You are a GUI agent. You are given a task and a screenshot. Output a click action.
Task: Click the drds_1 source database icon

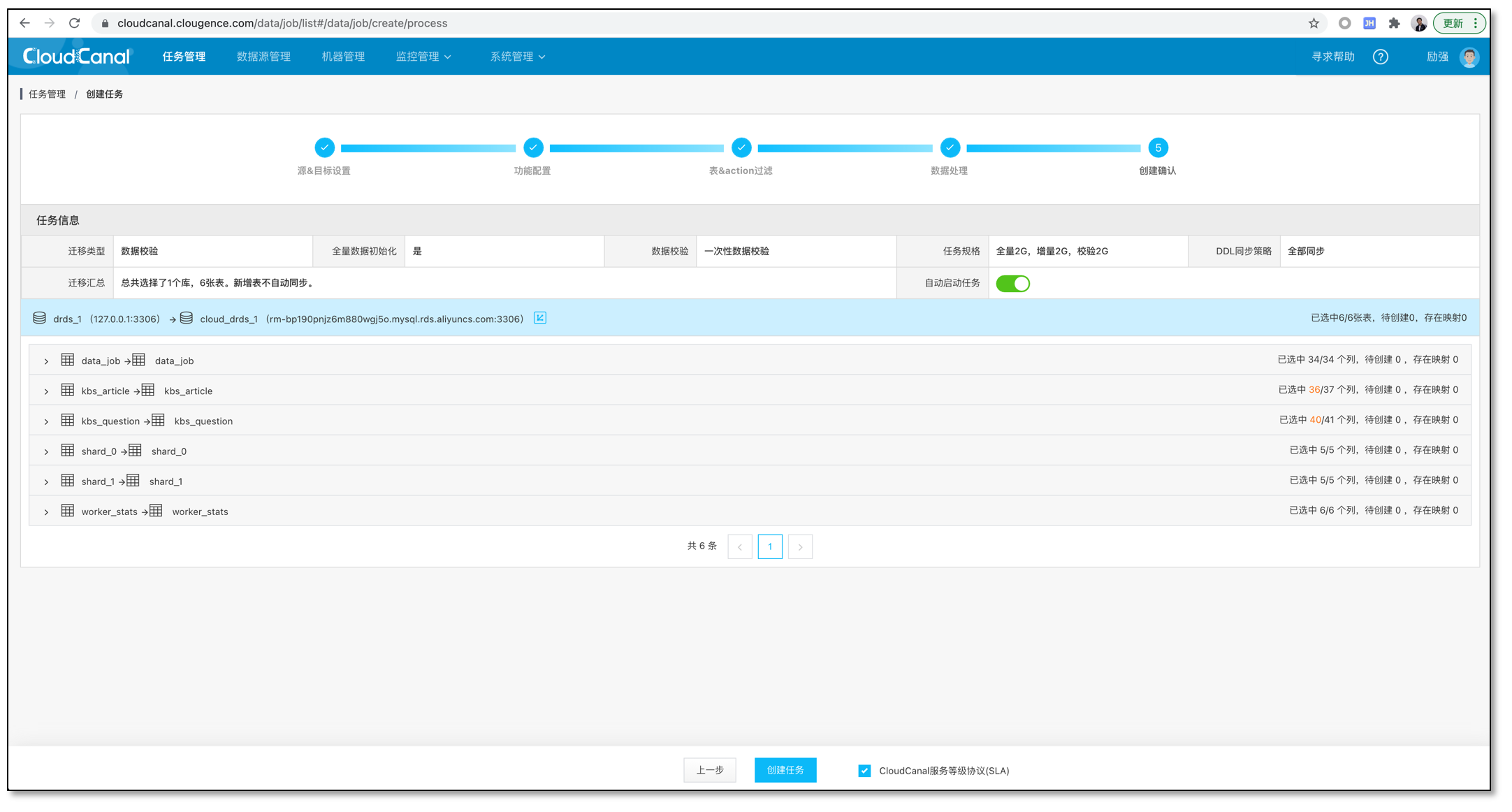[x=40, y=318]
